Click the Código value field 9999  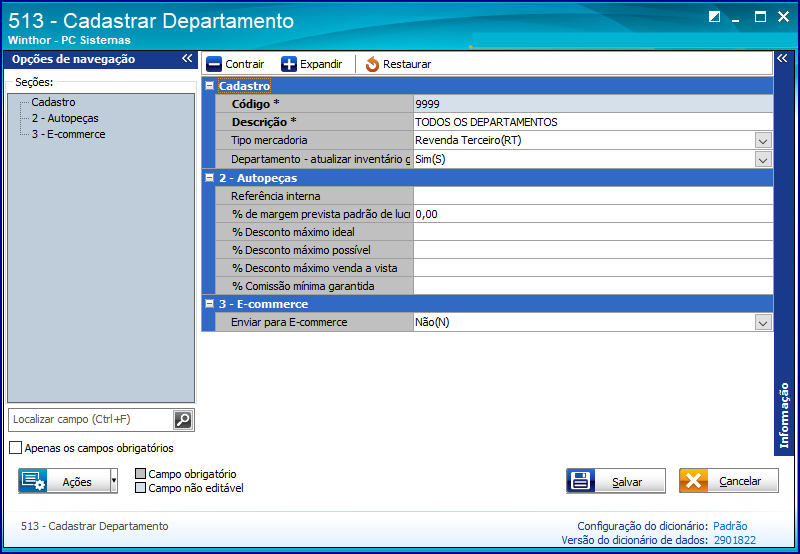(593, 104)
